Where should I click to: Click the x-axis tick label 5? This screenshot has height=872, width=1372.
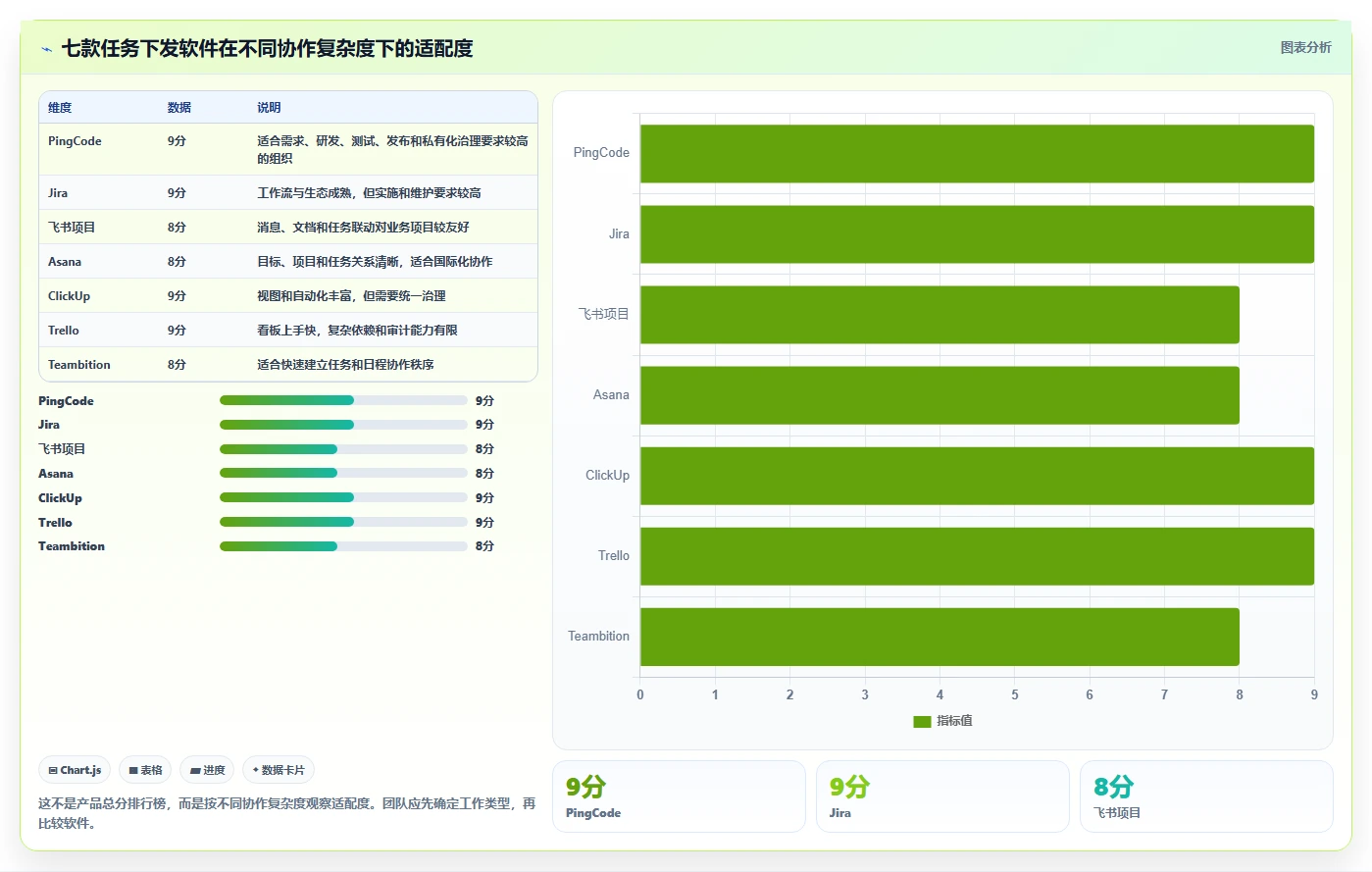click(x=1015, y=694)
